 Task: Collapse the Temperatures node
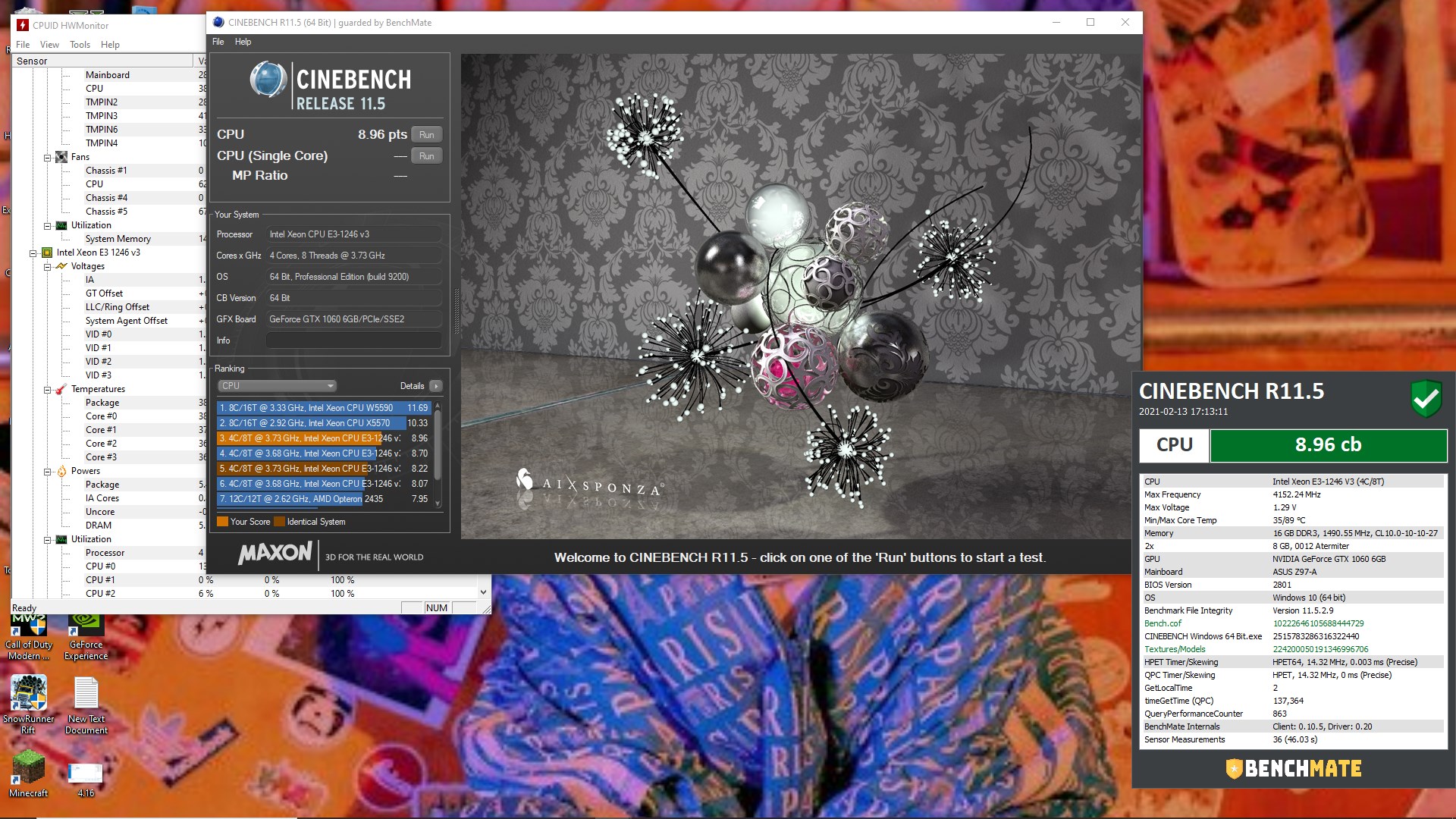(47, 390)
